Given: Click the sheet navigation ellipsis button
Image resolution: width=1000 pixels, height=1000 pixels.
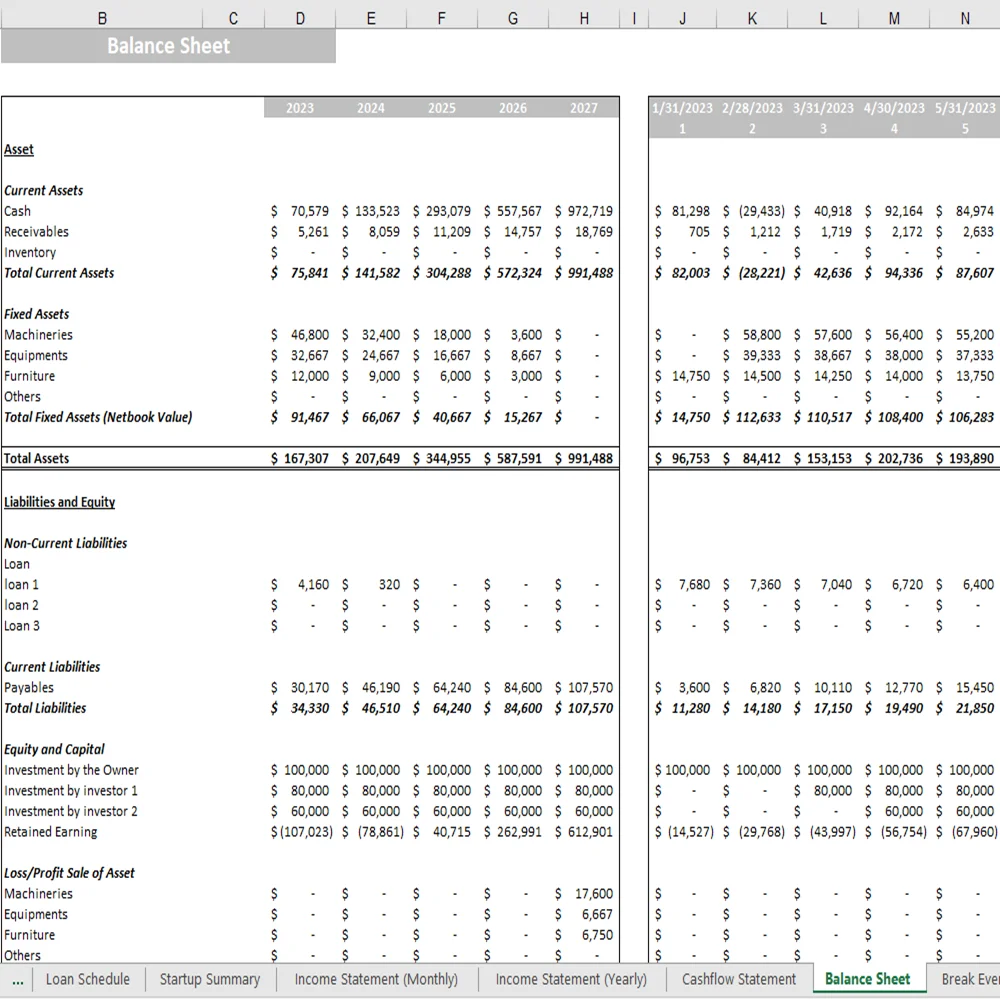Looking at the screenshot, I should tap(17, 979).
